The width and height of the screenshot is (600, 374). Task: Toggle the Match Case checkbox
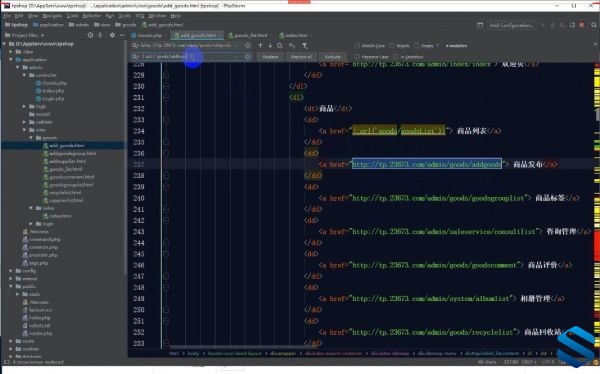[x=357, y=46]
